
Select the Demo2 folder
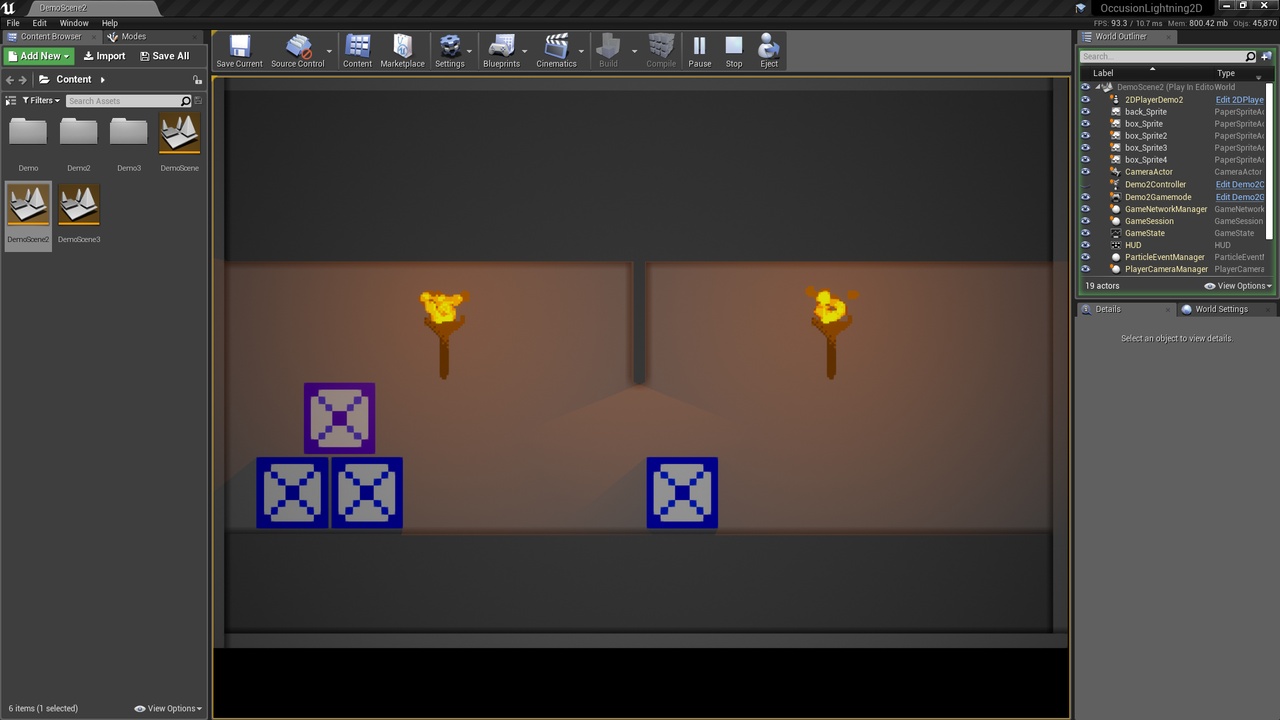78,132
